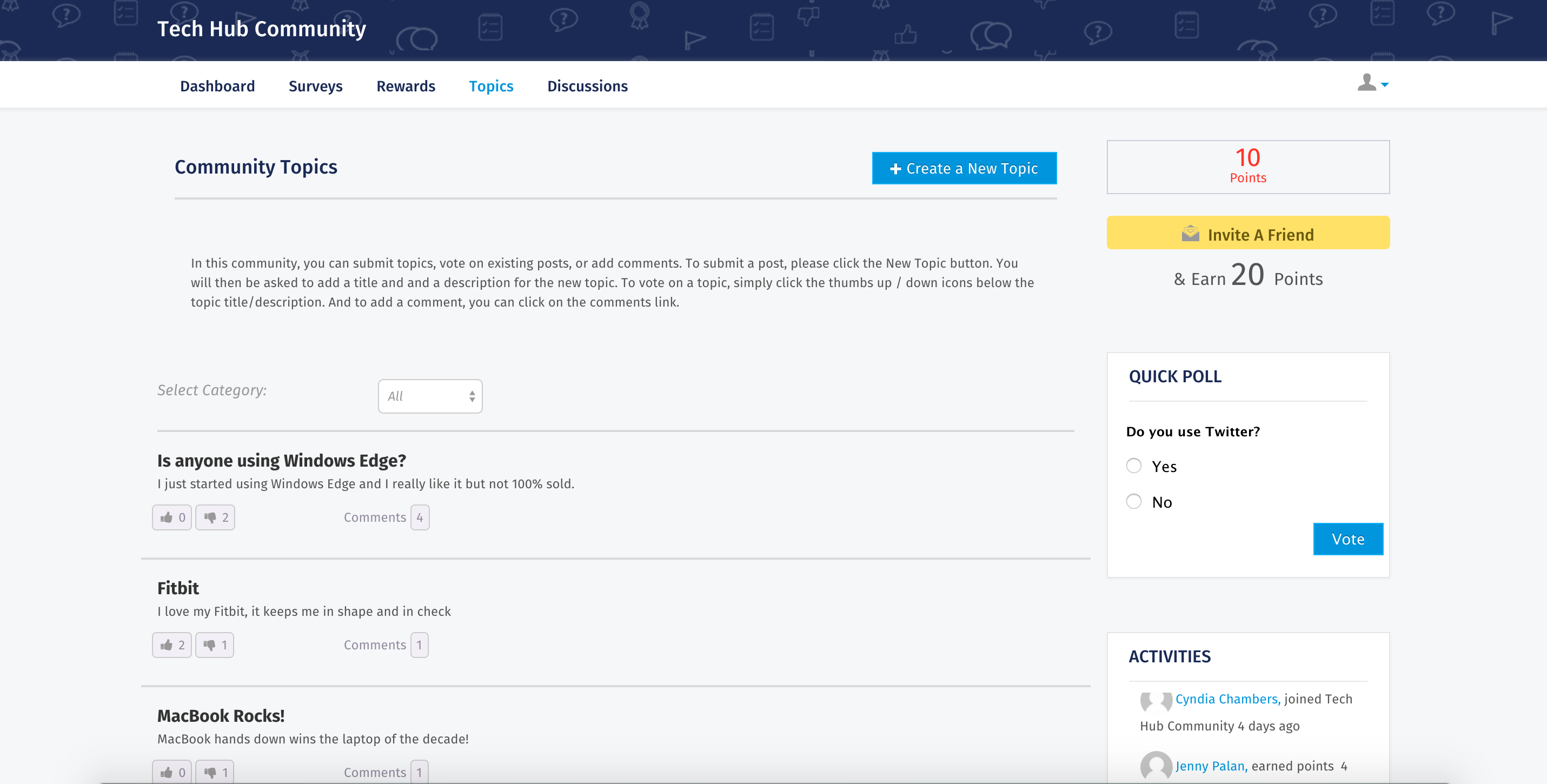
Task: Choose No for Do you use Twitter question
Action: click(1134, 501)
